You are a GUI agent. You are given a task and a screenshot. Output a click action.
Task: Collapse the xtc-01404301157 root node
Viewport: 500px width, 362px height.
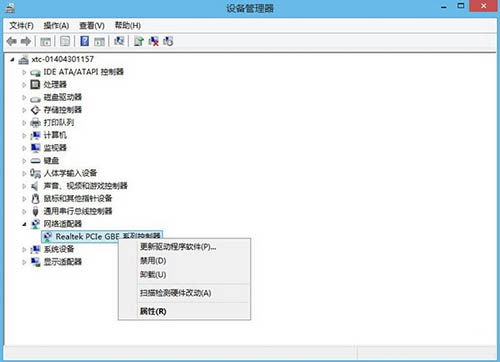[12, 60]
